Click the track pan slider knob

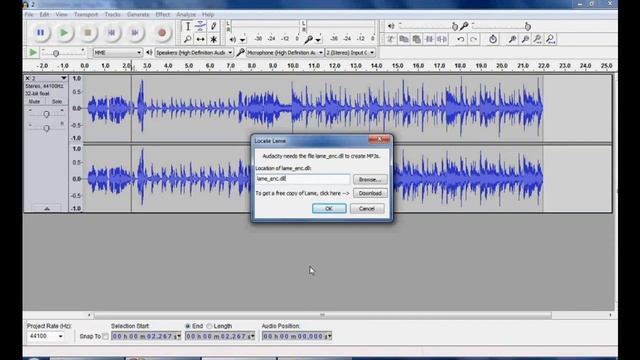point(46,128)
